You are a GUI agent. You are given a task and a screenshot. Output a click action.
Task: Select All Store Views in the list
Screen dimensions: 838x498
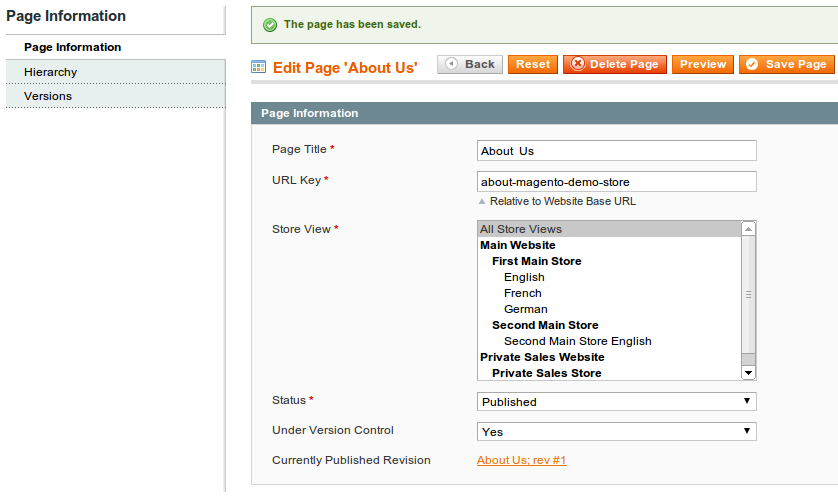(609, 229)
